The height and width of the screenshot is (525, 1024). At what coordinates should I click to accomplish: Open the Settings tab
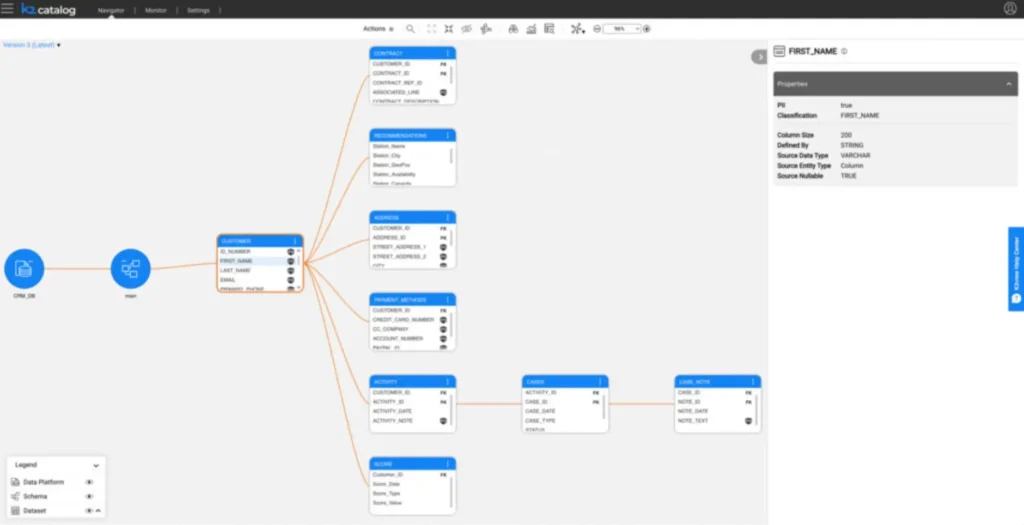tap(198, 10)
